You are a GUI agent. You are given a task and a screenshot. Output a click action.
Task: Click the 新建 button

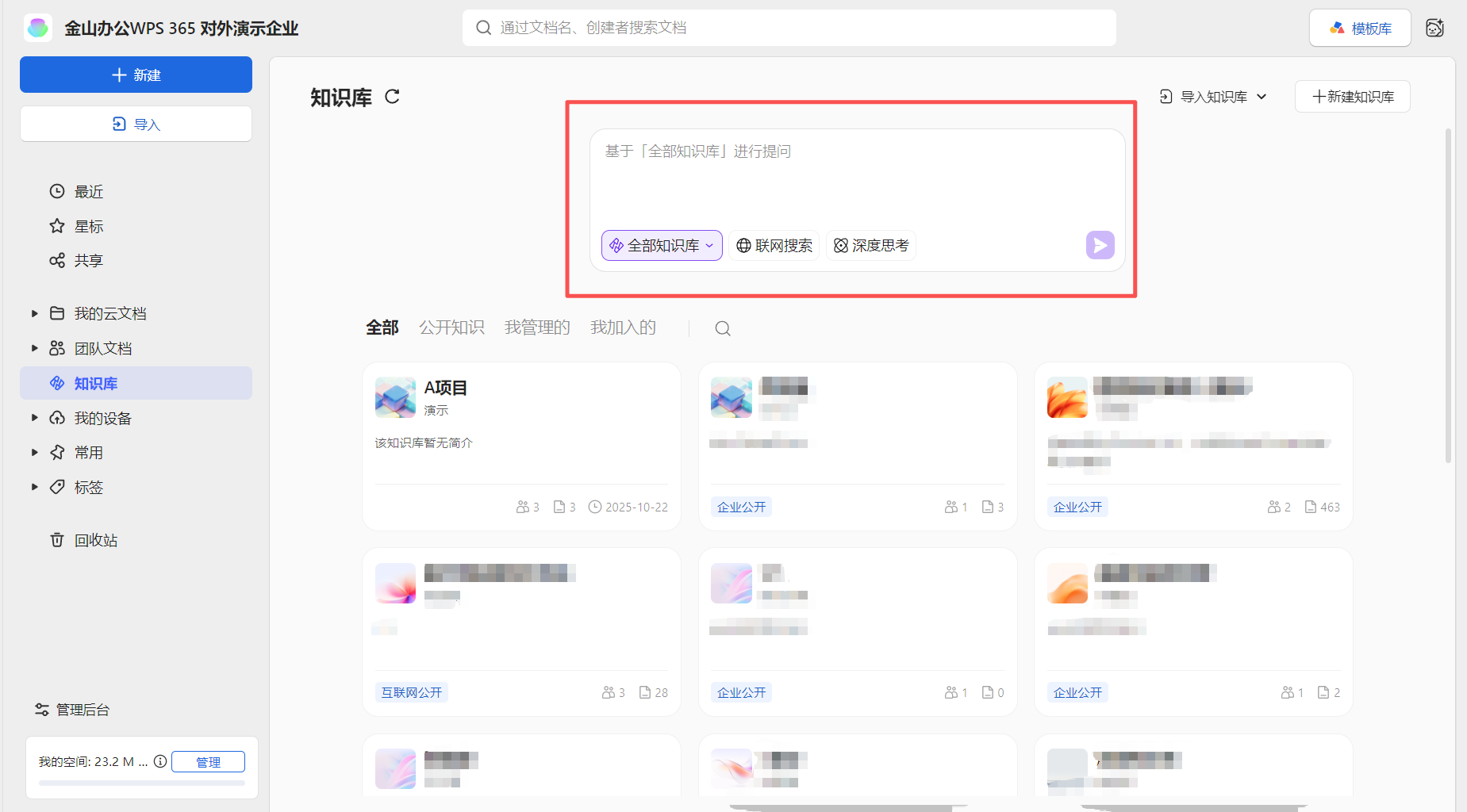coord(136,75)
